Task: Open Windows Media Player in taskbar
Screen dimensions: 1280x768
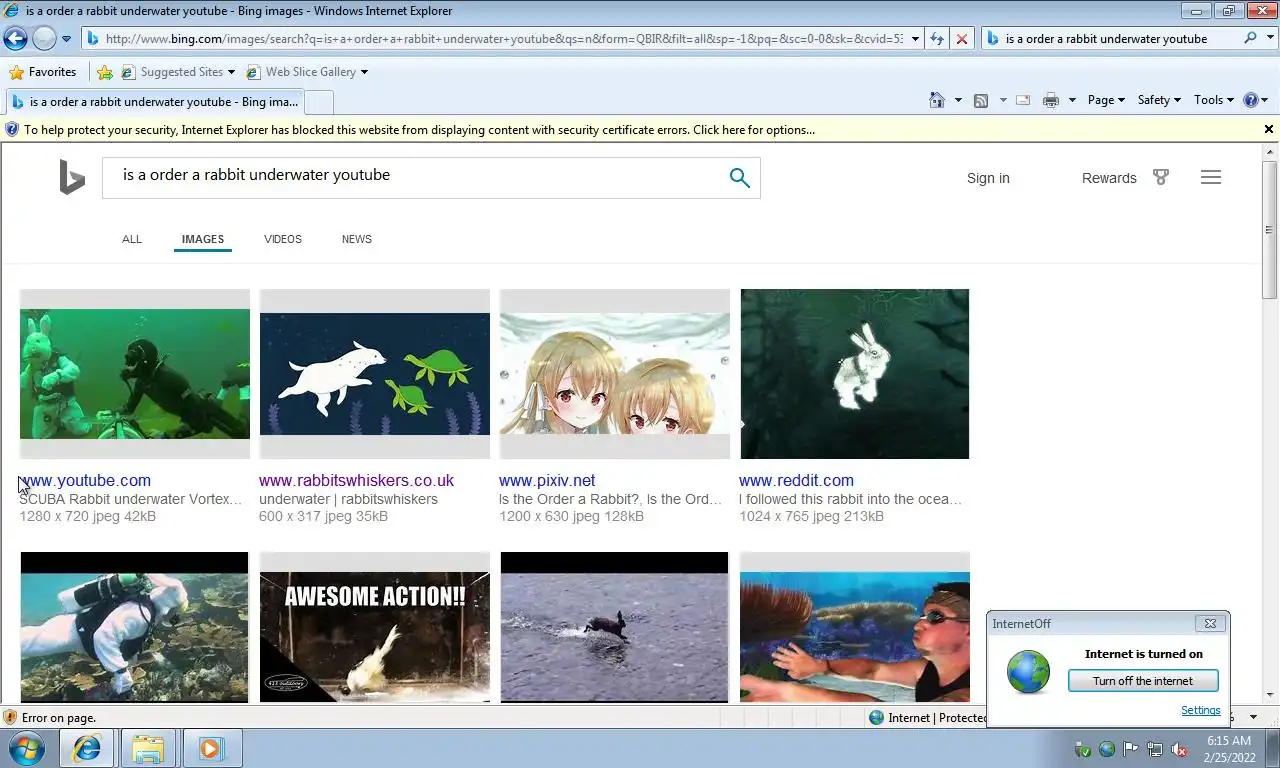Action: tap(210, 748)
